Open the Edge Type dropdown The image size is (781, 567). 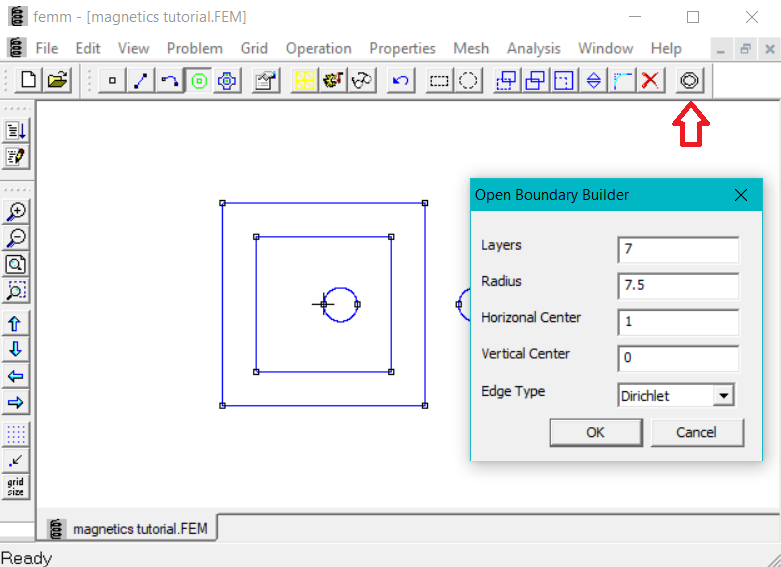coord(723,396)
